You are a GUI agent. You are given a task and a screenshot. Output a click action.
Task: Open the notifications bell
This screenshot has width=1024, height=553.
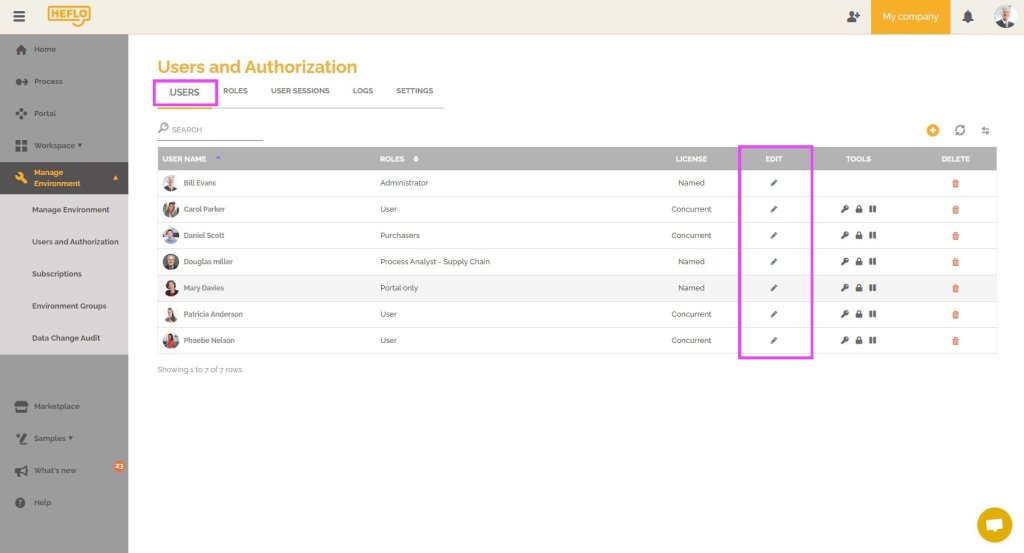tap(968, 17)
